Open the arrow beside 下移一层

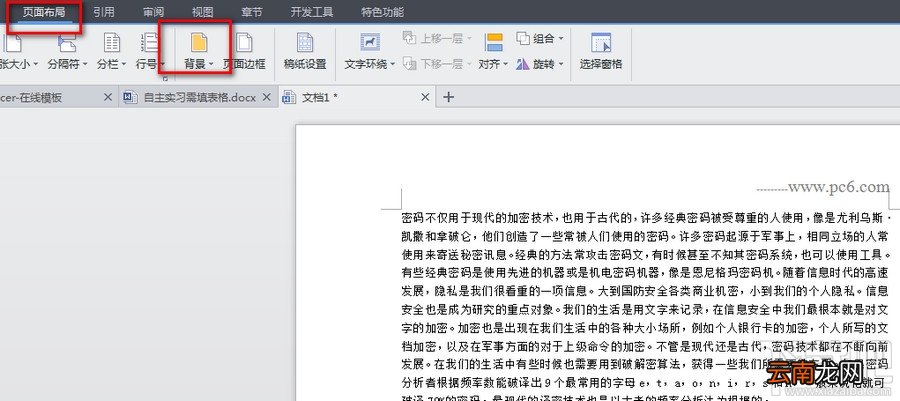coord(468,64)
